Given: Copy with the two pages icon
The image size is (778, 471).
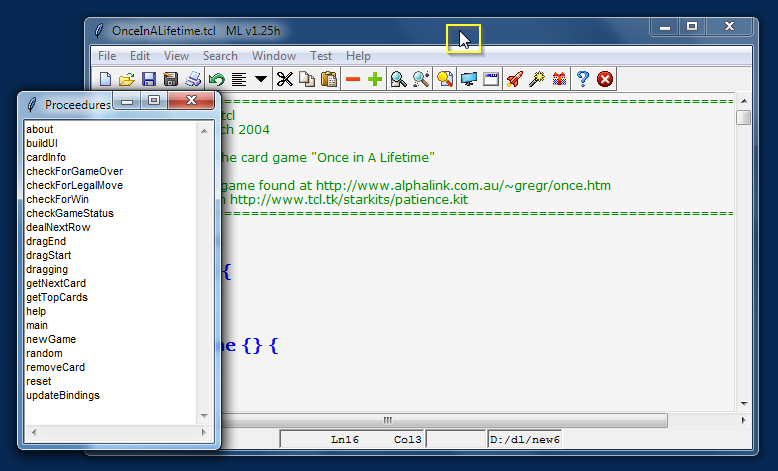Looking at the screenshot, I should pos(307,79).
